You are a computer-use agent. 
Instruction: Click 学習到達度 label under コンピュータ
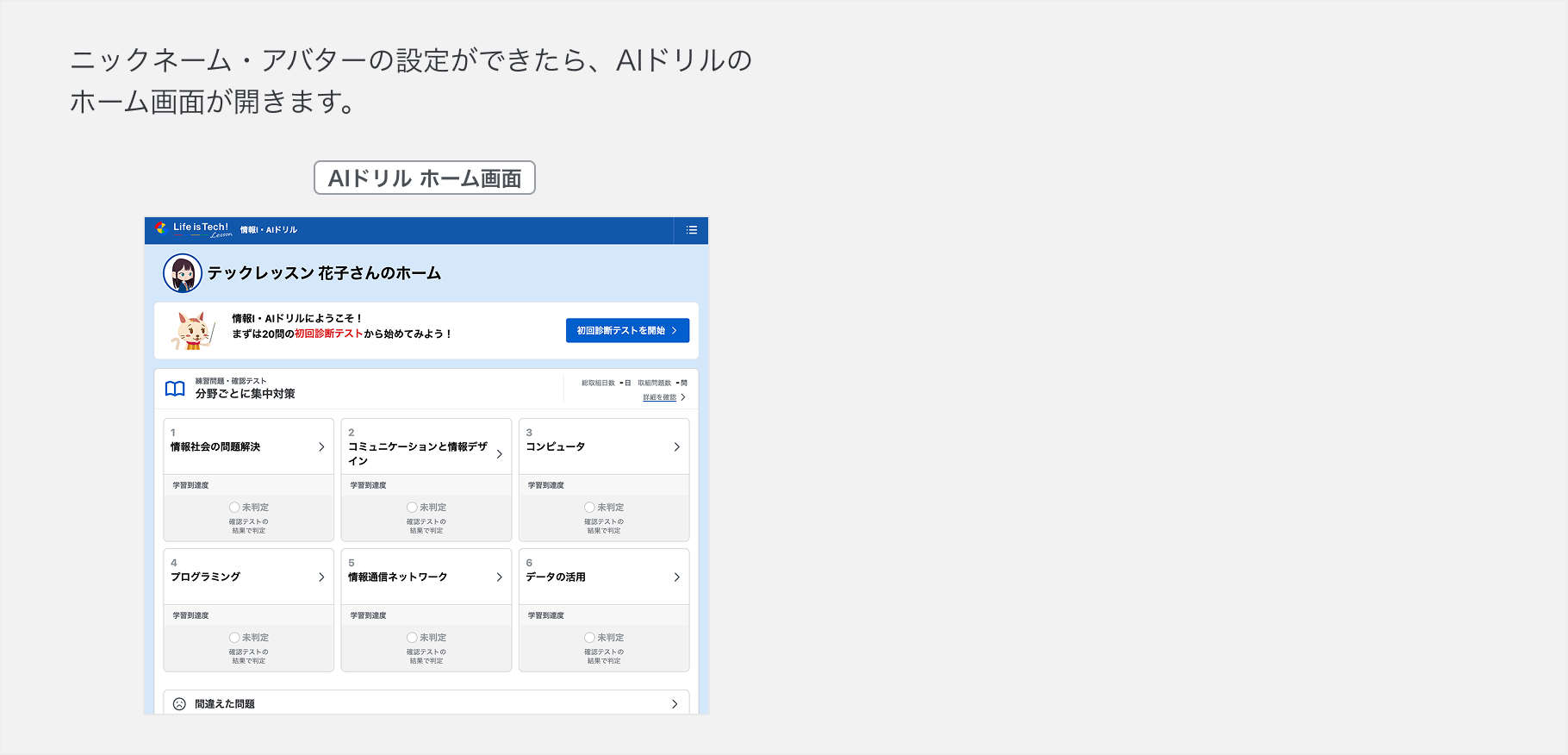point(546,485)
